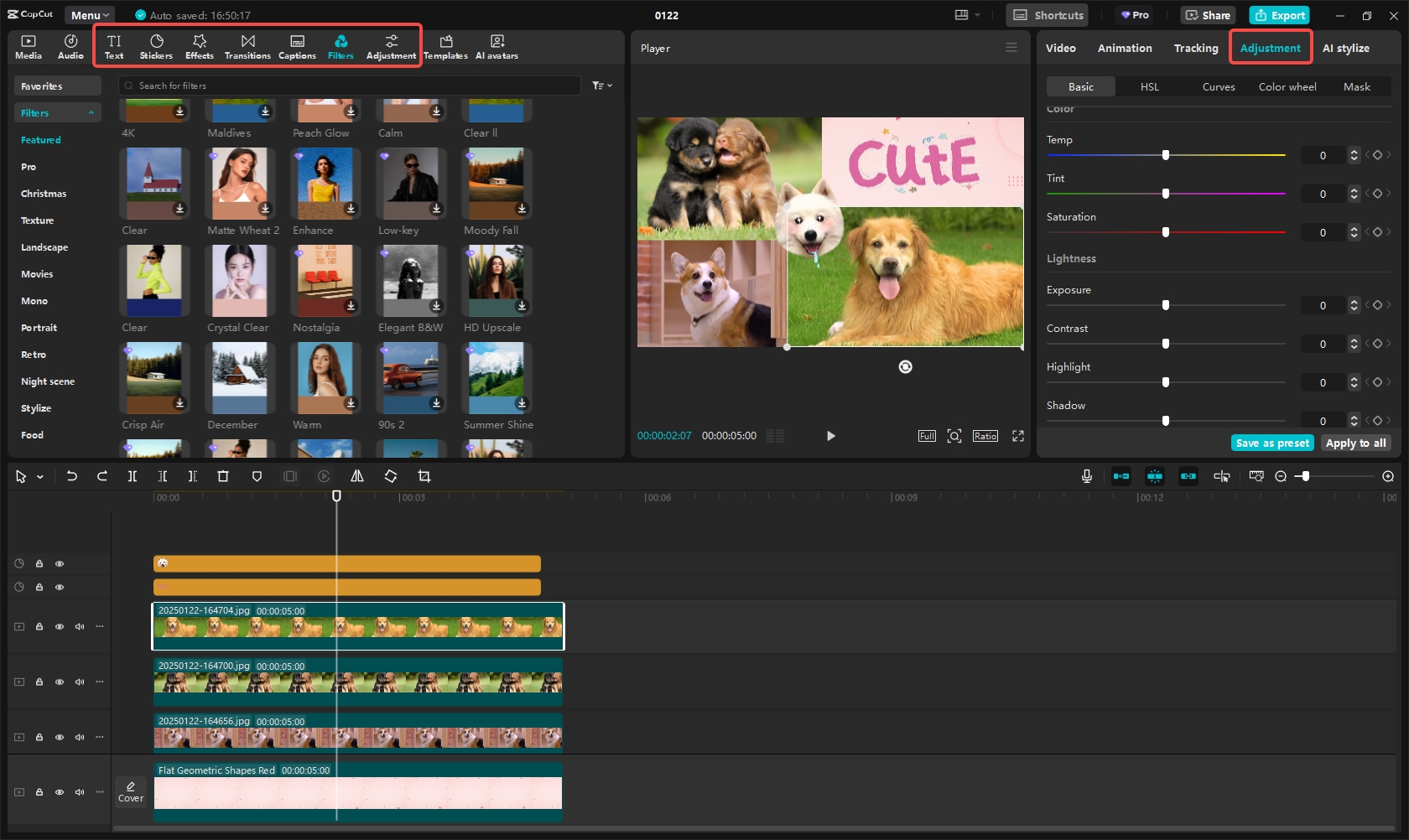Open the filter sort dropdown beside search
The height and width of the screenshot is (840, 1409).
point(602,86)
